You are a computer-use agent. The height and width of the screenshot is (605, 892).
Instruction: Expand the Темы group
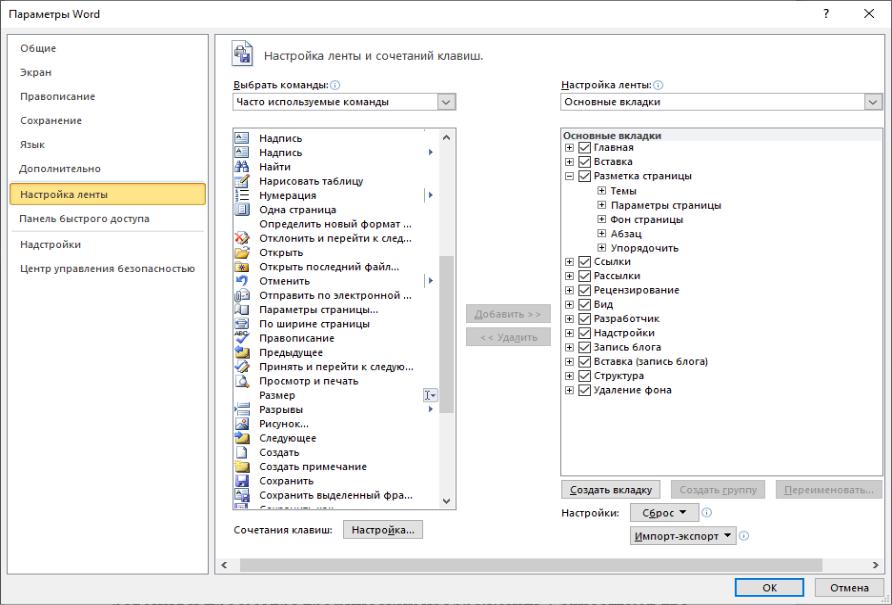coord(602,191)
